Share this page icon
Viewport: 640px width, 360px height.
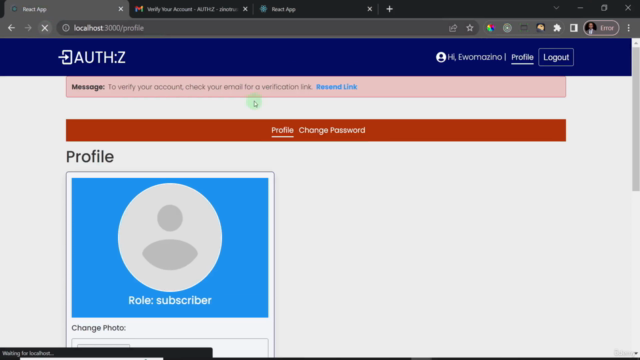453,28
